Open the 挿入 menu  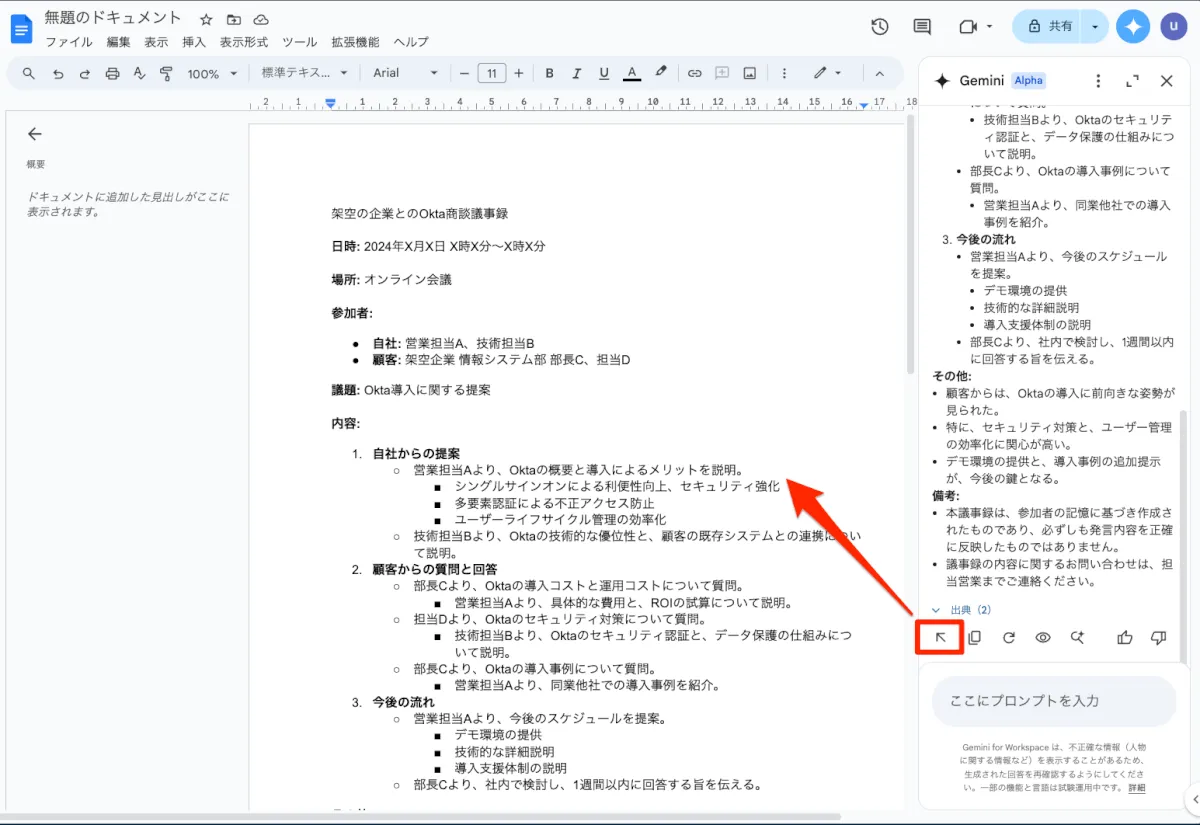[x=194, y=42]
